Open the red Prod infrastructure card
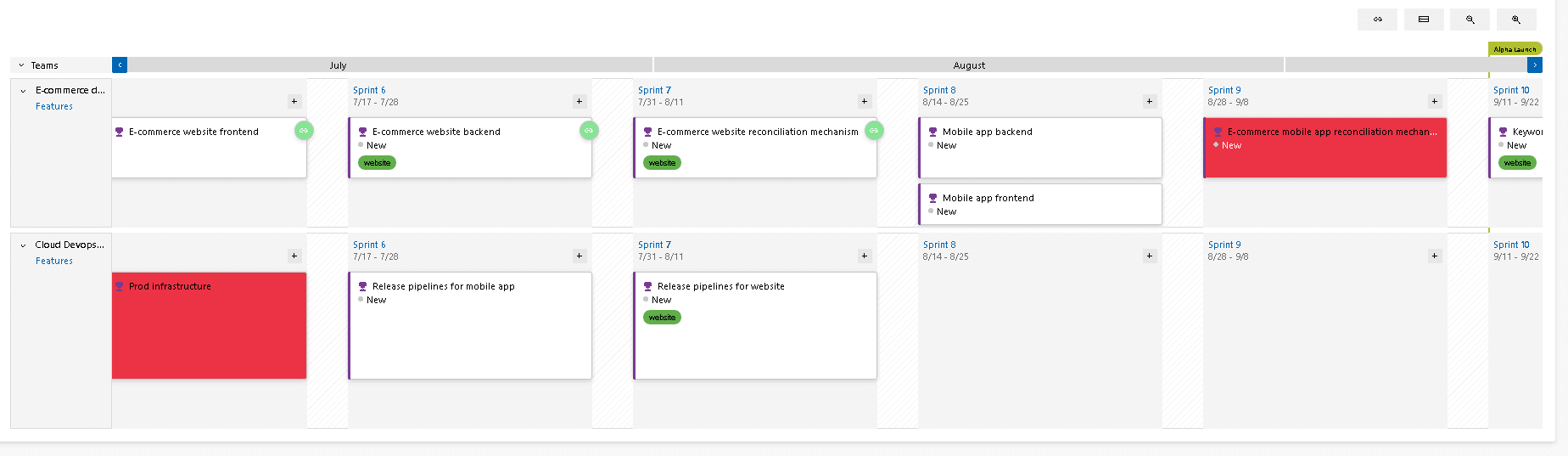1568x456 pixels. tap(209, 325)
